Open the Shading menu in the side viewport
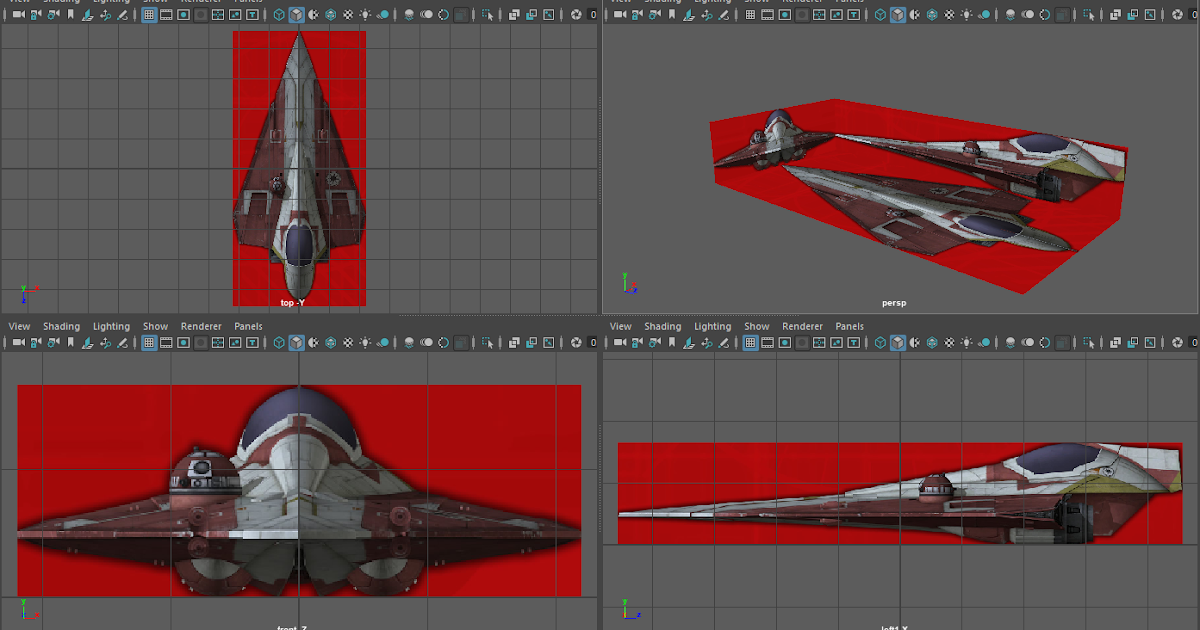The height and width of the screenshot is (630, 1200). coord(663,326)
